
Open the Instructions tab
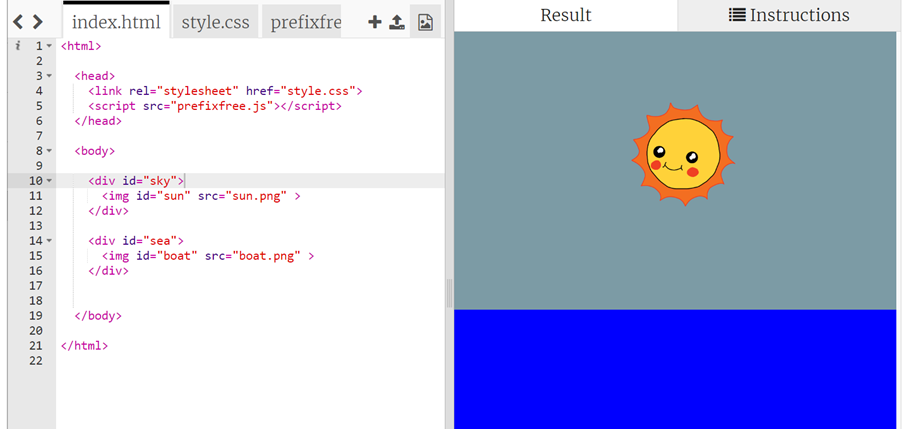click(790, 16)
